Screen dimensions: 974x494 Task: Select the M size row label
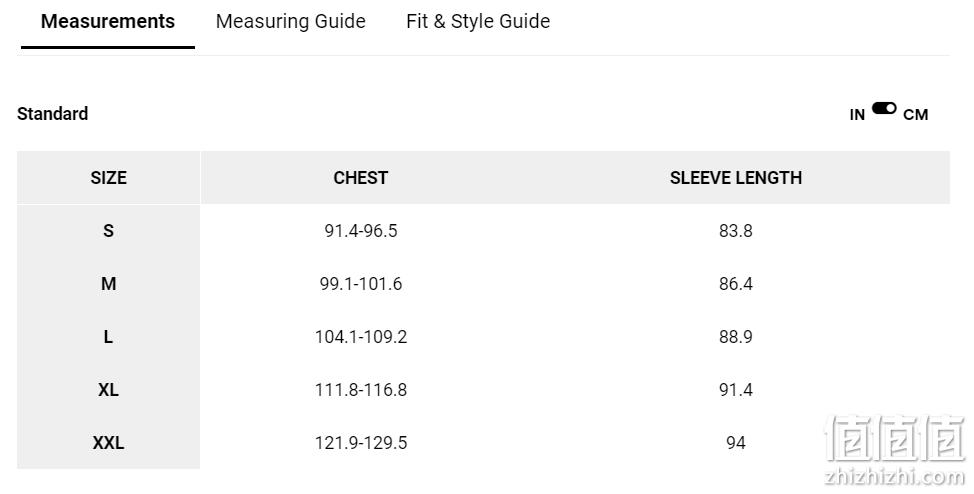click(109, 284)
